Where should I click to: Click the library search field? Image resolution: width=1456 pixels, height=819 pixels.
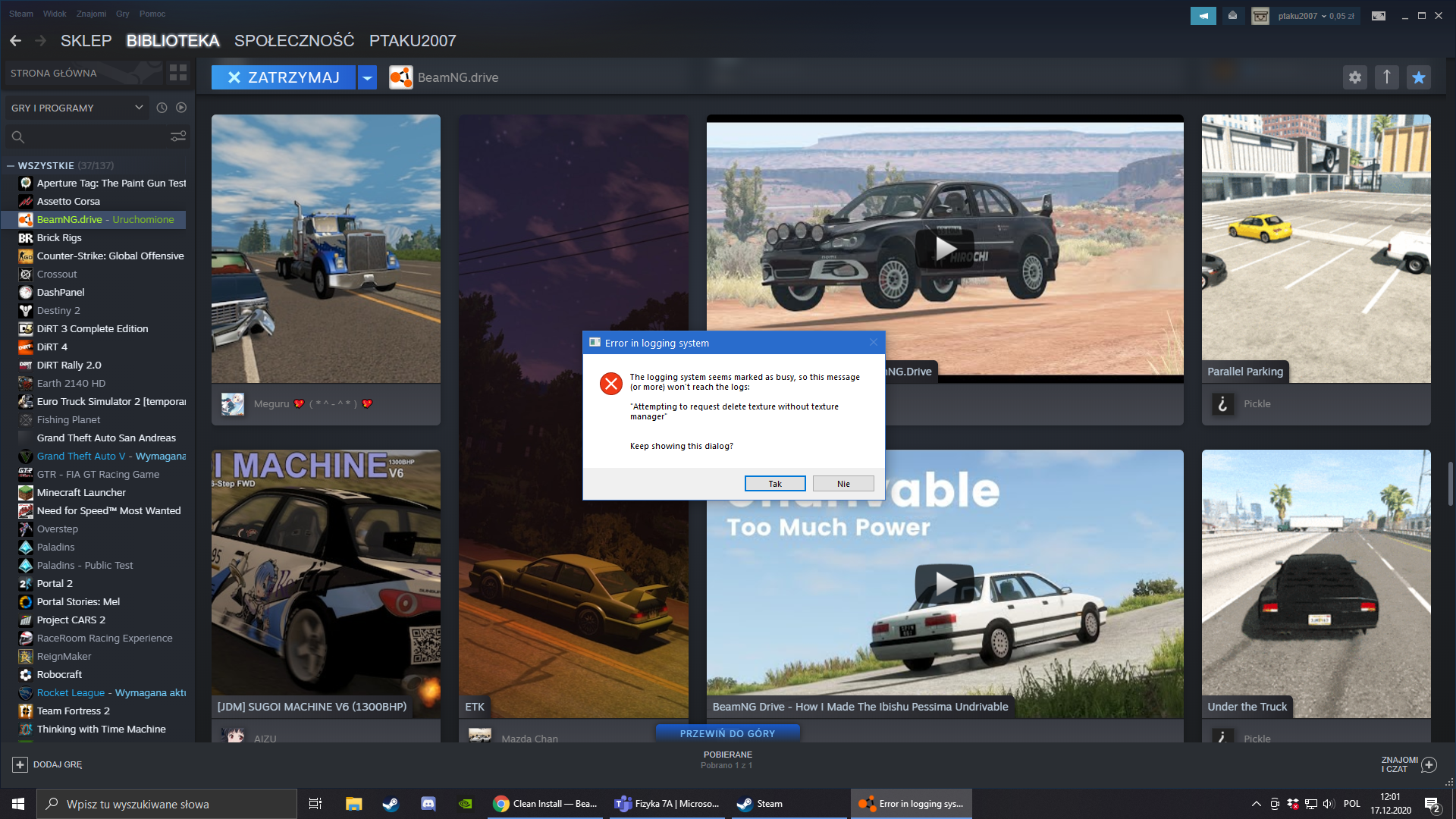87,136
